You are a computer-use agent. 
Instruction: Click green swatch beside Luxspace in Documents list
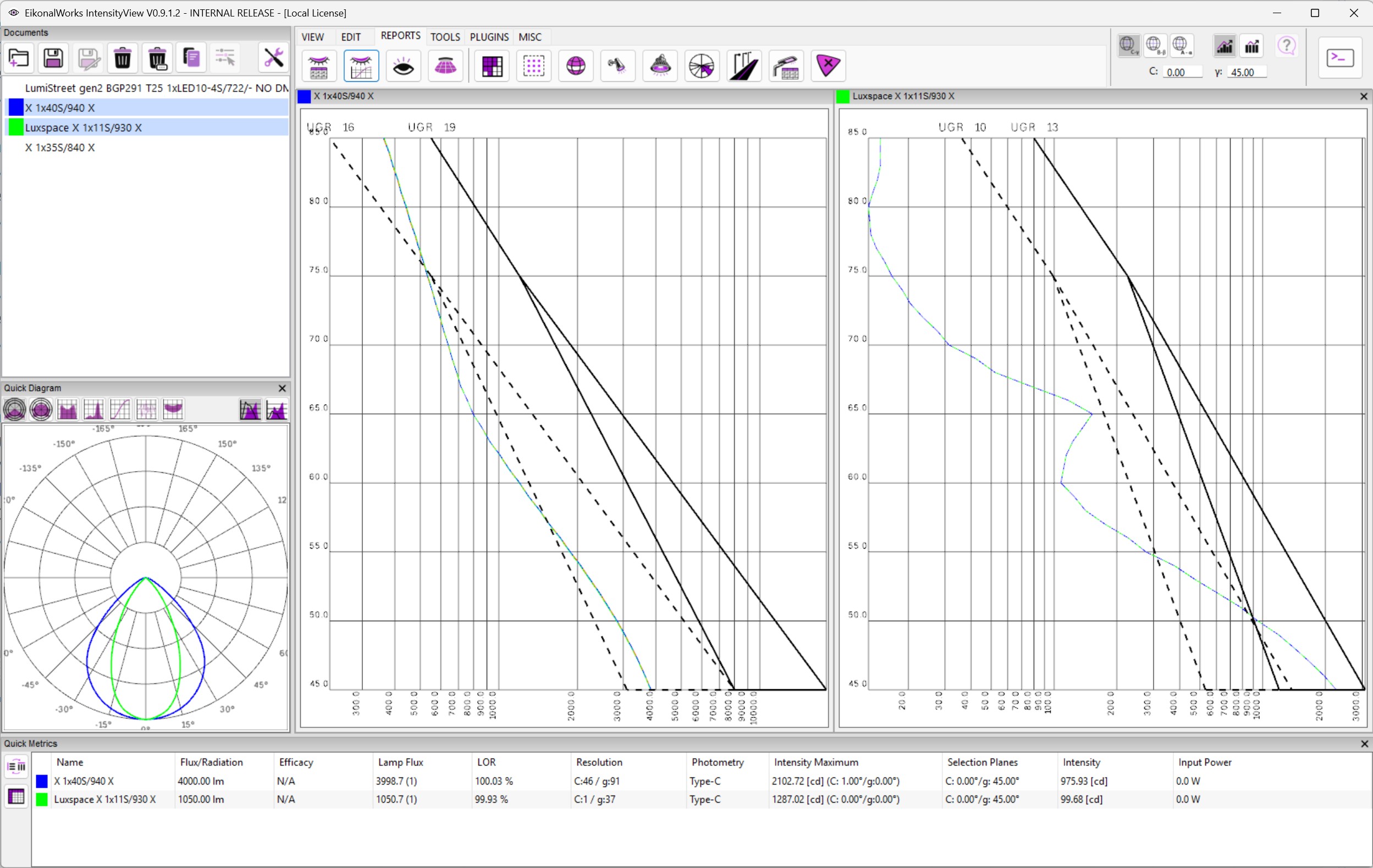click(16, 127)
